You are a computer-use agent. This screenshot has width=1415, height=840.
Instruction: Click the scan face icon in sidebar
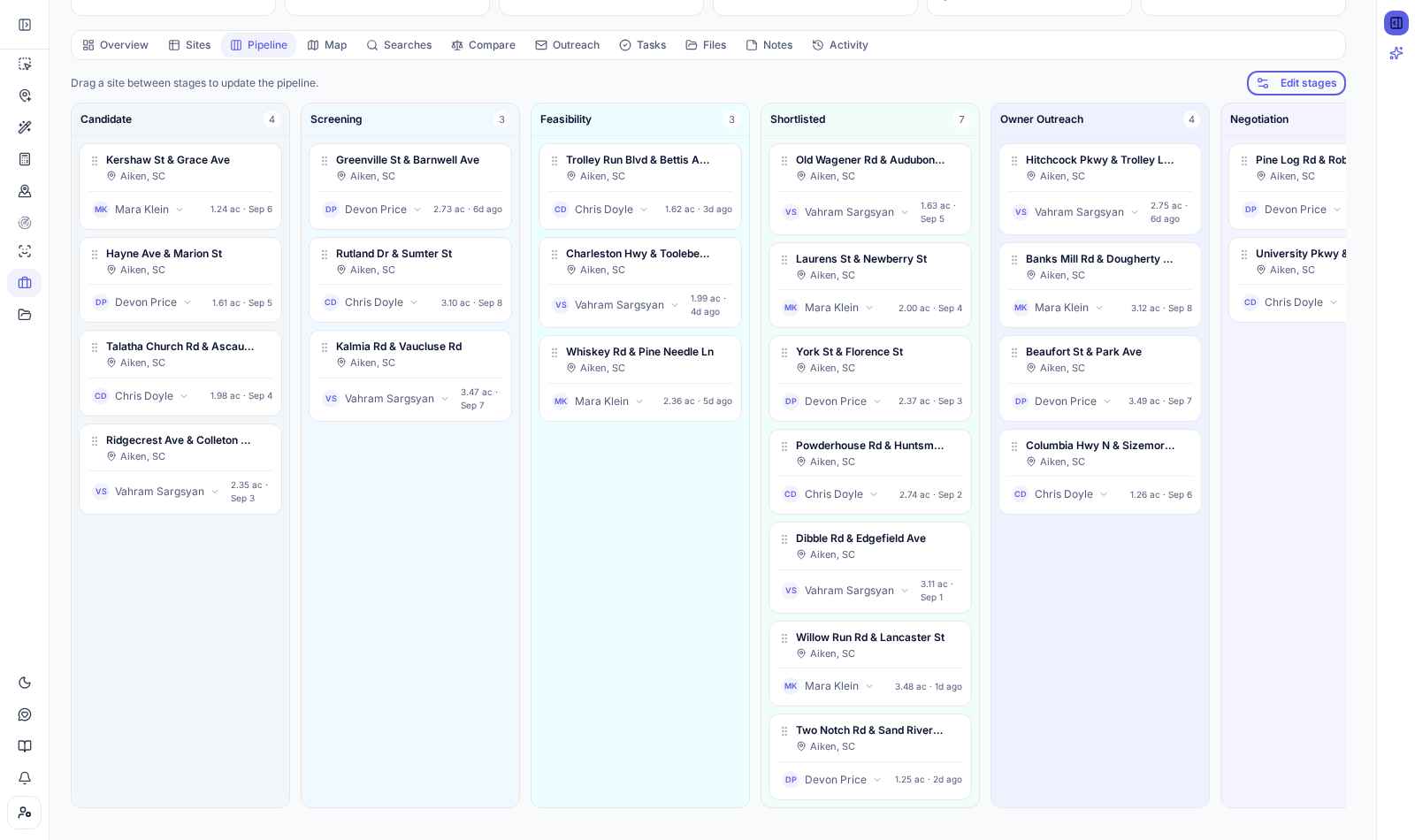point(25,251)
